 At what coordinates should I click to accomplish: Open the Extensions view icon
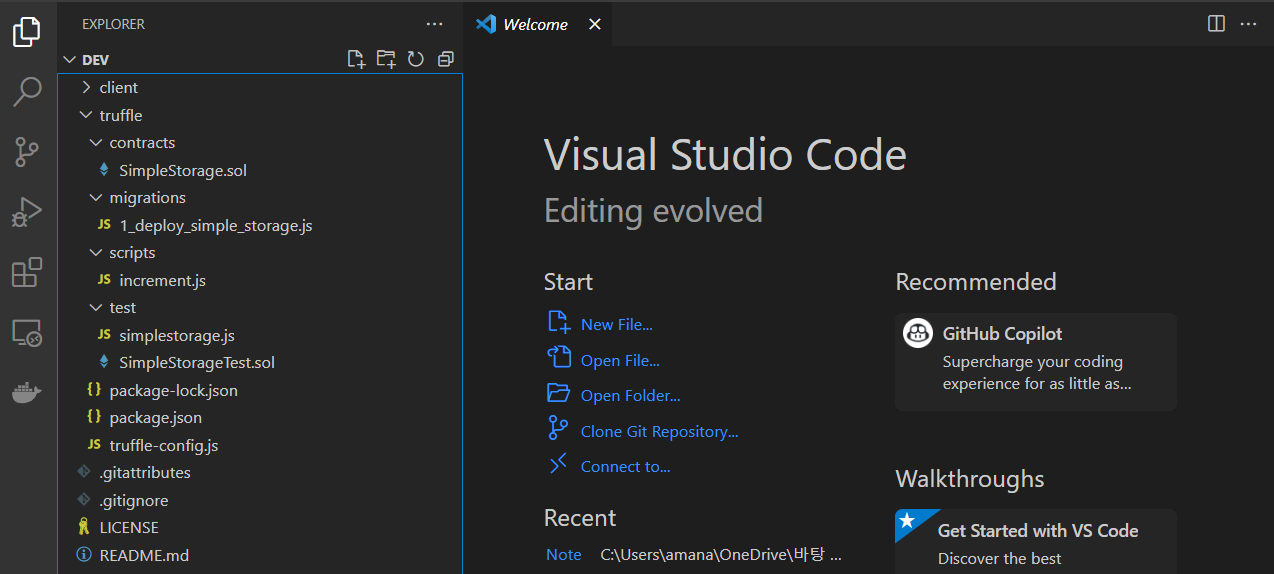tap(27, 272)
